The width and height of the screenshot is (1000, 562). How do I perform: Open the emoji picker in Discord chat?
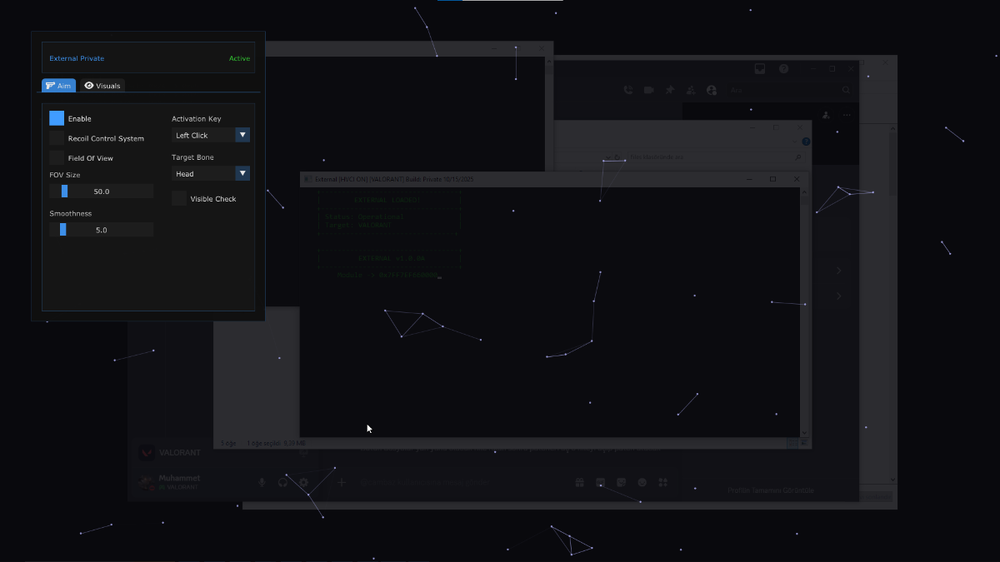(x=642, y=482)
